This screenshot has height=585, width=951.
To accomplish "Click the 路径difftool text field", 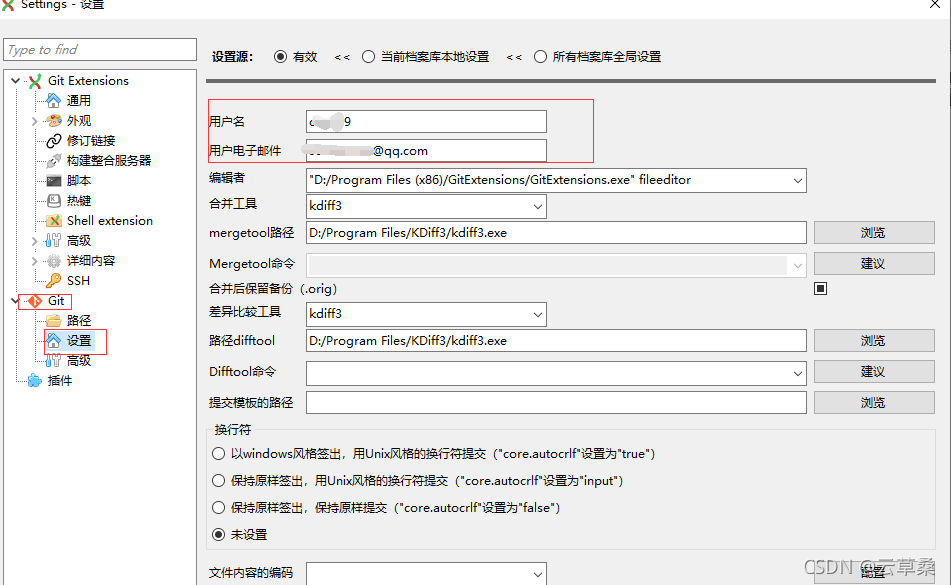I will 556,341.
